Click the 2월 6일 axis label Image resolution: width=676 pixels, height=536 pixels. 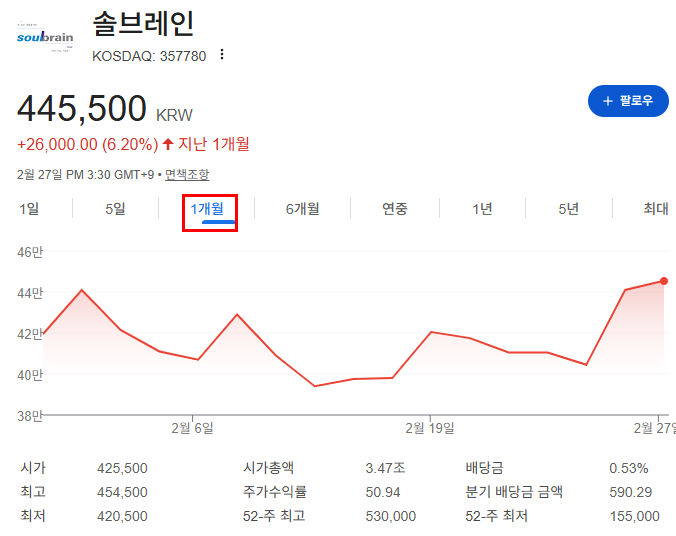[192, 428]
